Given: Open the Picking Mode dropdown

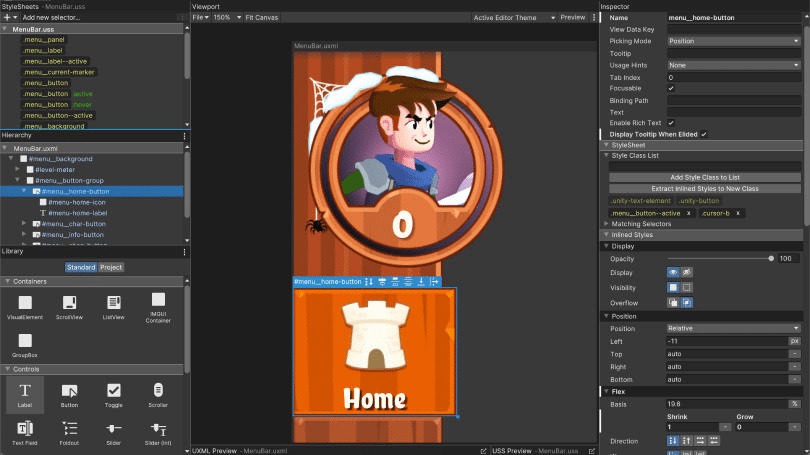Looking at the screenshot, I should tap(733, 41).
